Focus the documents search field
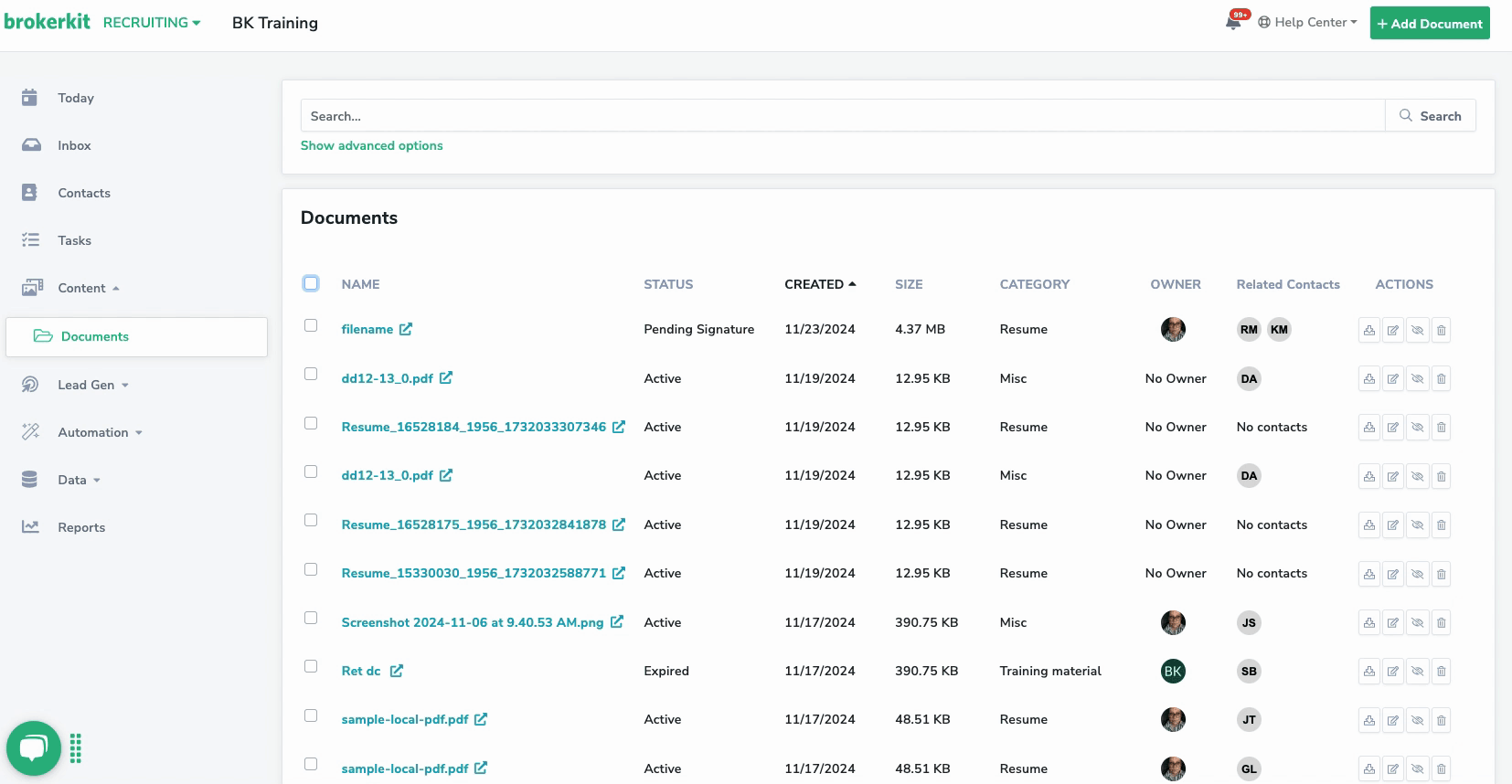The height and width of the screenshot is (784, 1512). [841, 116]
